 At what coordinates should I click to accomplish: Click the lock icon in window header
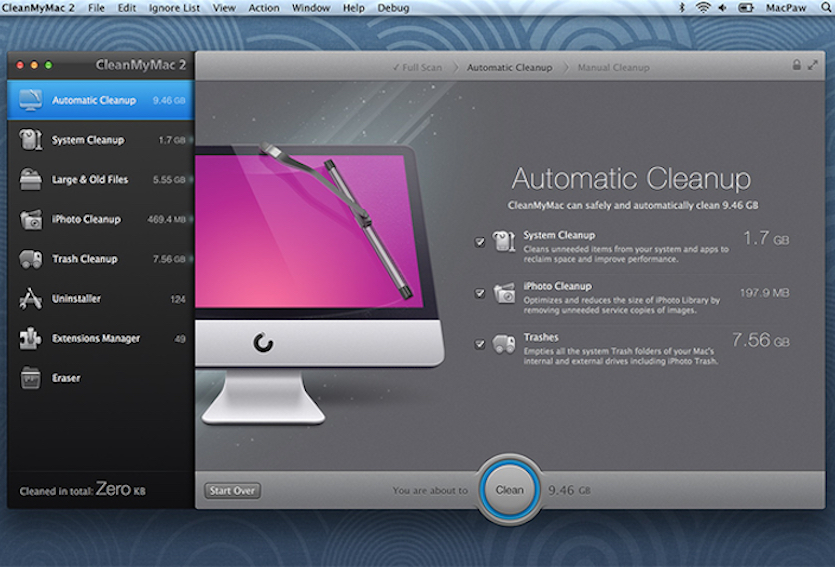click(x=796, y=65)
